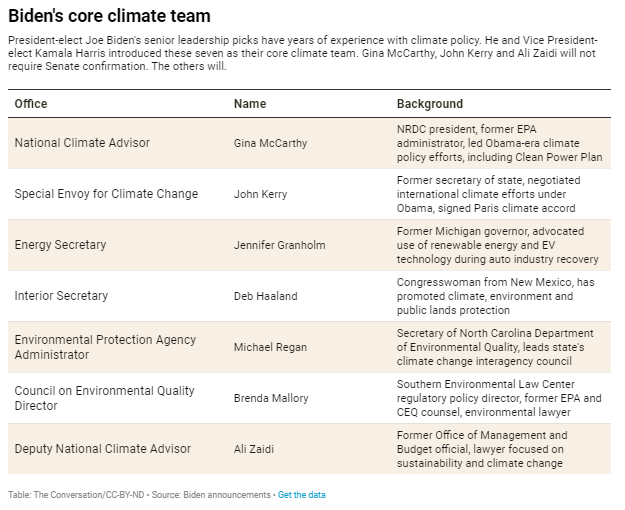
Task: Click the Office column header
Action: (x=31, y=104)
